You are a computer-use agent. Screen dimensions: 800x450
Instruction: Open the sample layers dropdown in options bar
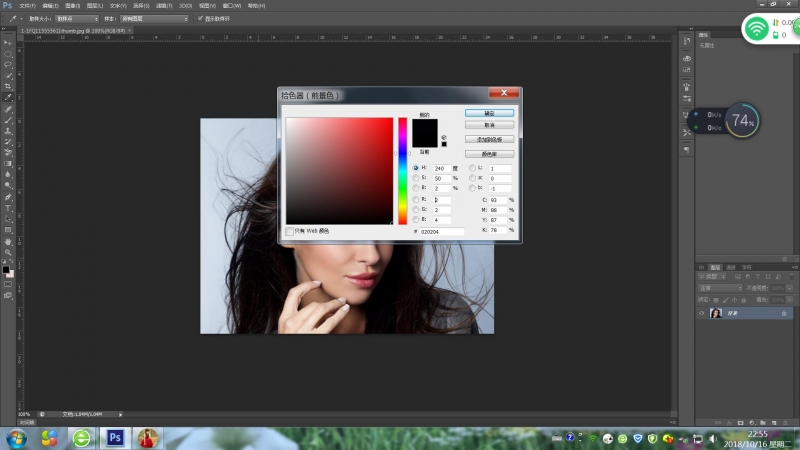[154, 18]
